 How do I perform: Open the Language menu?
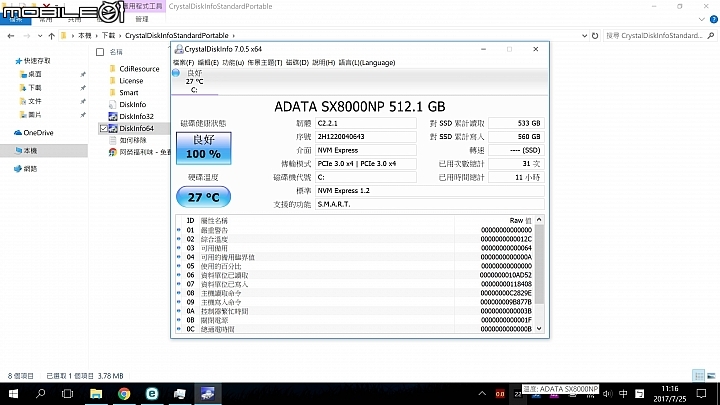[x=367, y=62]
